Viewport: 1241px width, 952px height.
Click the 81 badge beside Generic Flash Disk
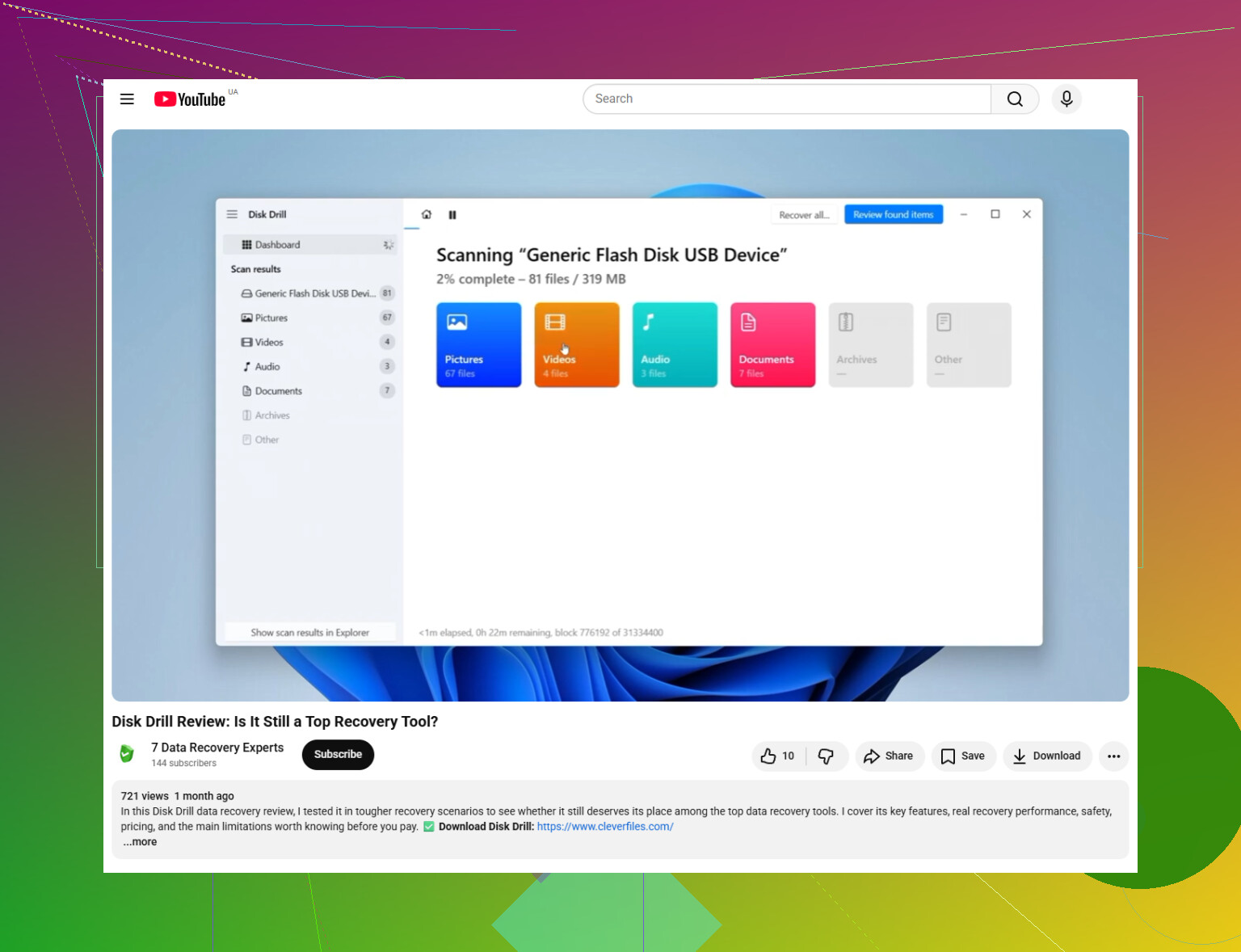[x=387, y=293]
